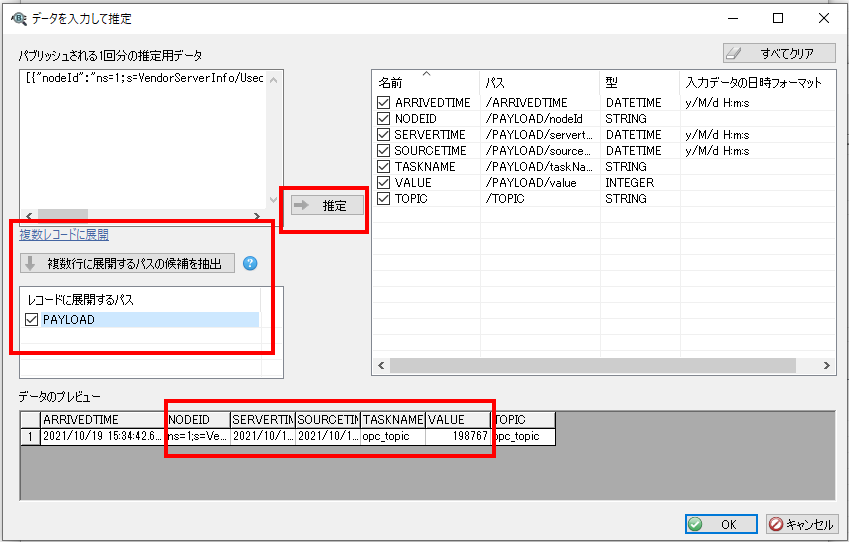Maximize the dialog window
849x542 pixels.
tap(778, 18)
